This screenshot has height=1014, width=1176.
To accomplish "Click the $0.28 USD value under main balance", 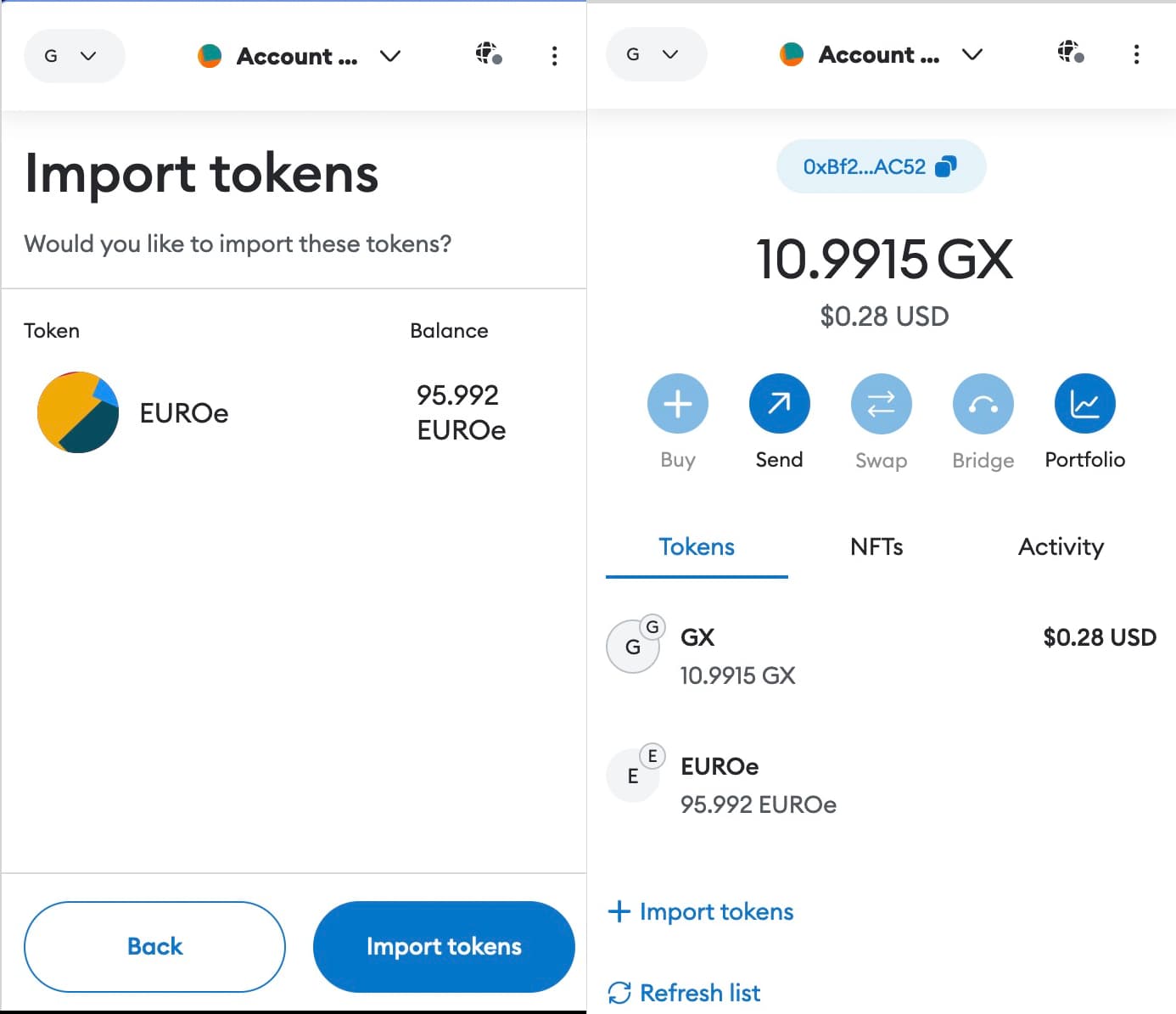I will (x=884, y=317).
